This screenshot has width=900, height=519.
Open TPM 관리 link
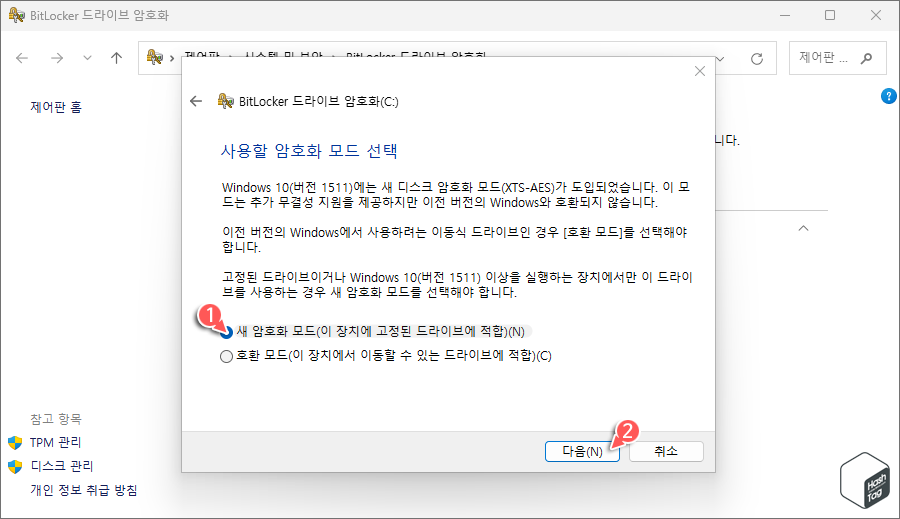coord(55,443)
